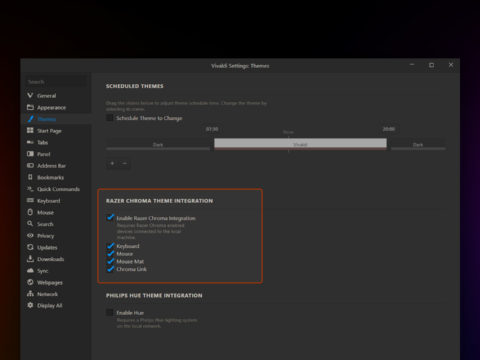Click the Panel label in sidebar
The height and width of the screenshot is (360, 480).
44,154
